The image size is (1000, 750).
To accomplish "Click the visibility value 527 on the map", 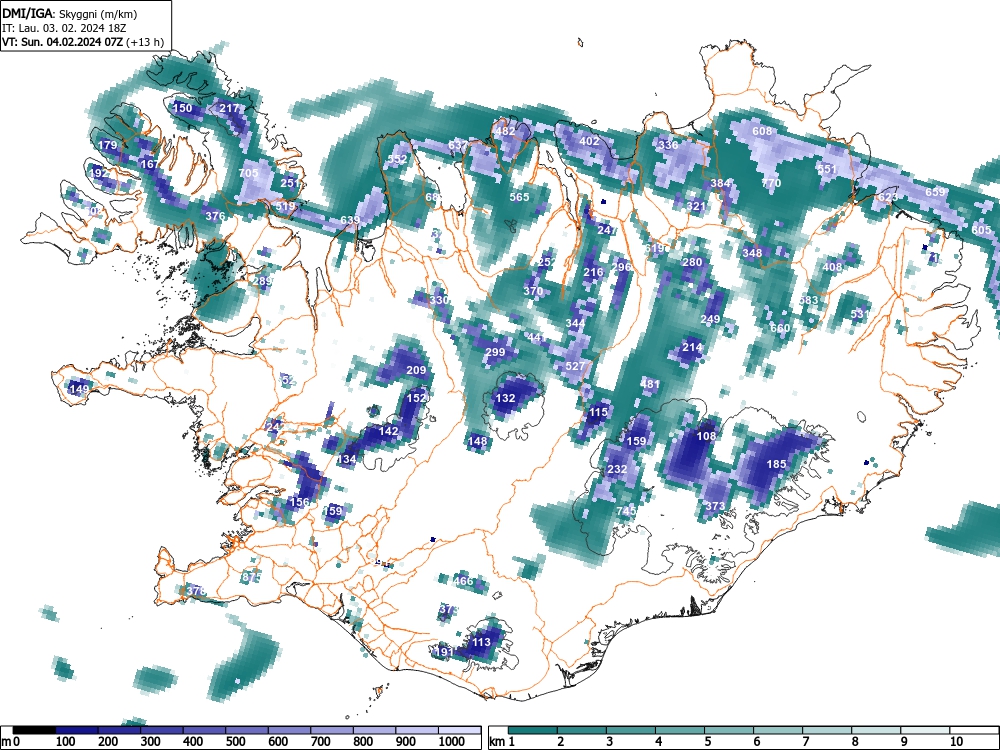I will [x=575, y=365].
